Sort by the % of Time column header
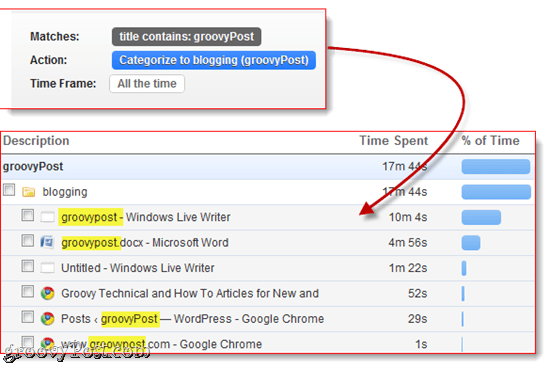The width and height of the screenshot is (550, 368). tap(490, 141)
